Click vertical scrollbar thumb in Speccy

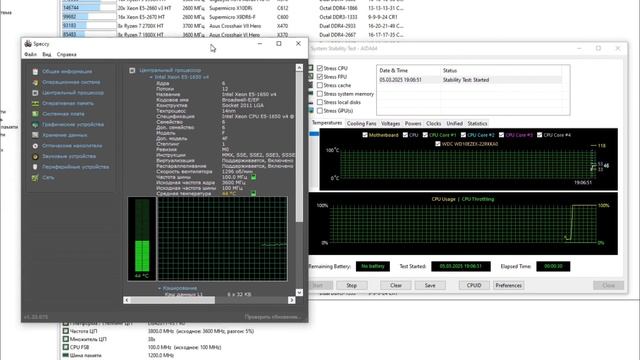coord(299,147)
